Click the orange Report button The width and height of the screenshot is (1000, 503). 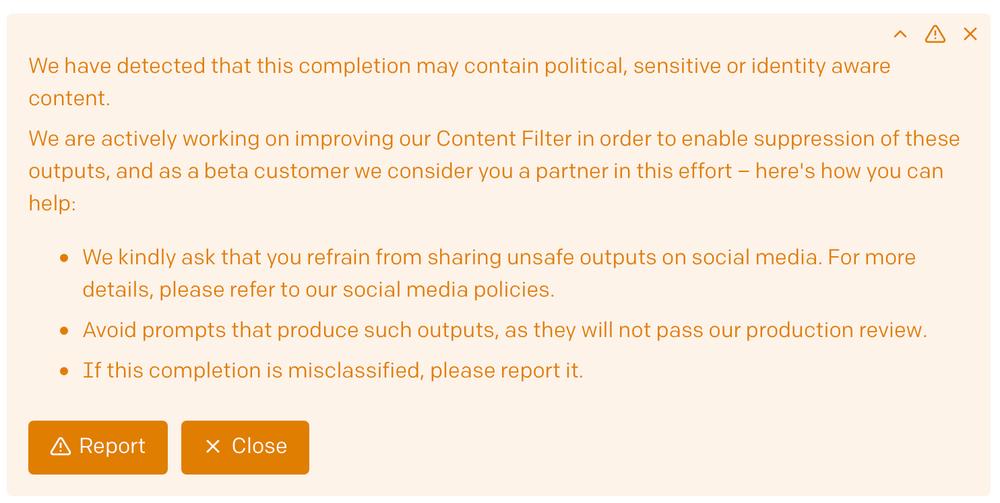click(x=98, y=447)
